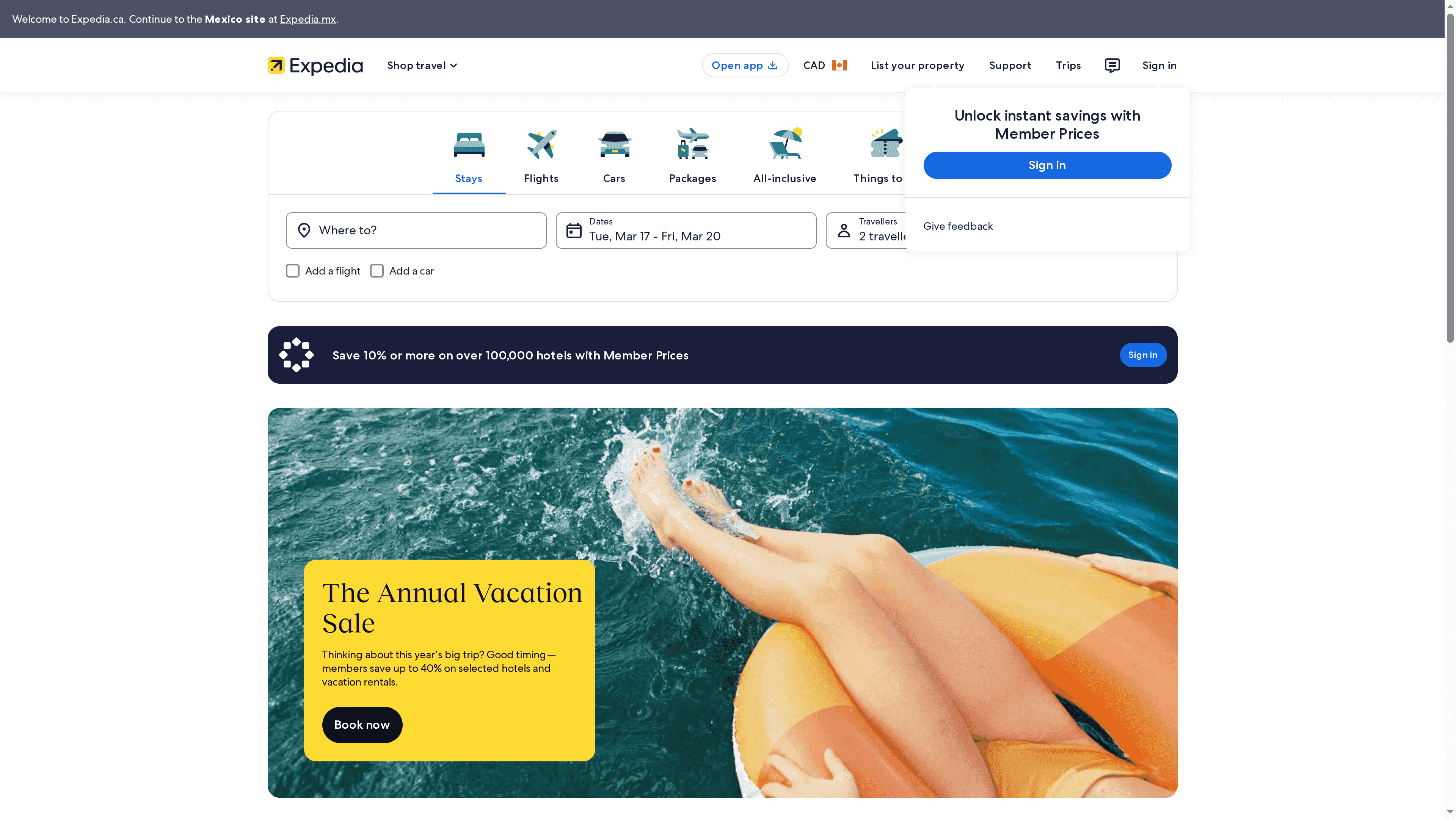Sign in via the Member Prices popup
Image resolution: width=1456 pixels, height=819 pixels.
click(x=1047, y=165)
